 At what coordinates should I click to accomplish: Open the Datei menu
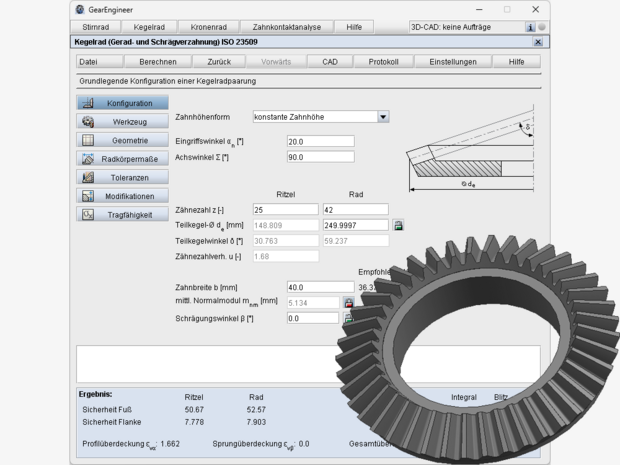tap(99, 62)
